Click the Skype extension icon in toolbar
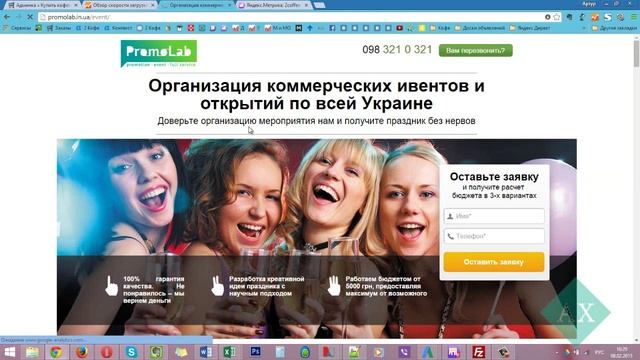The image size is (640, 360). coord(608,17)
